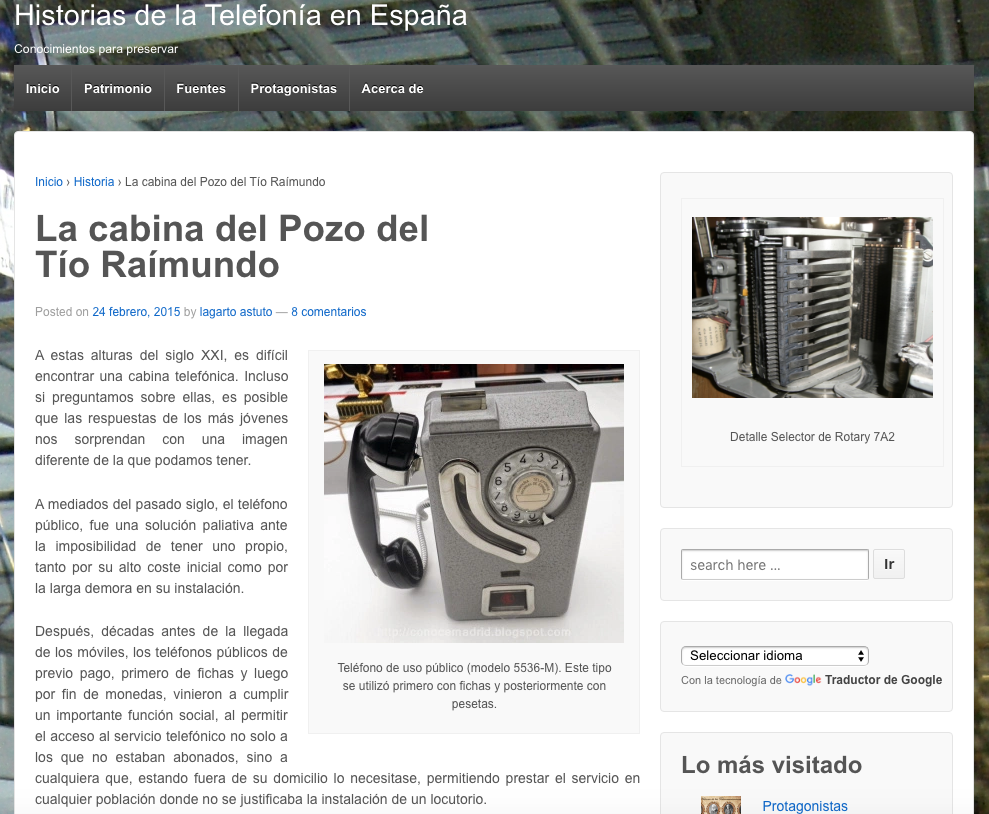Viewport: 989px width, 814px height.
Task: Jump to 8 comentarios
Action: (328, 312)
